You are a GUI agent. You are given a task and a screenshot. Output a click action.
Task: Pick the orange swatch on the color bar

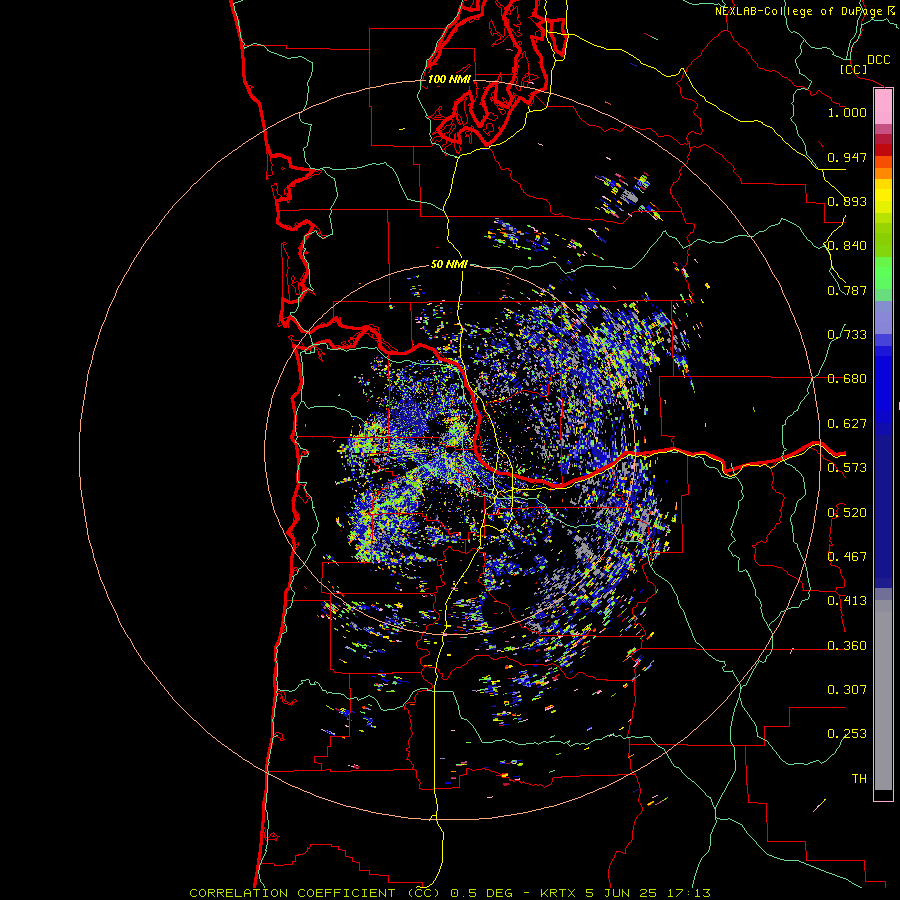tap(883, 173)
